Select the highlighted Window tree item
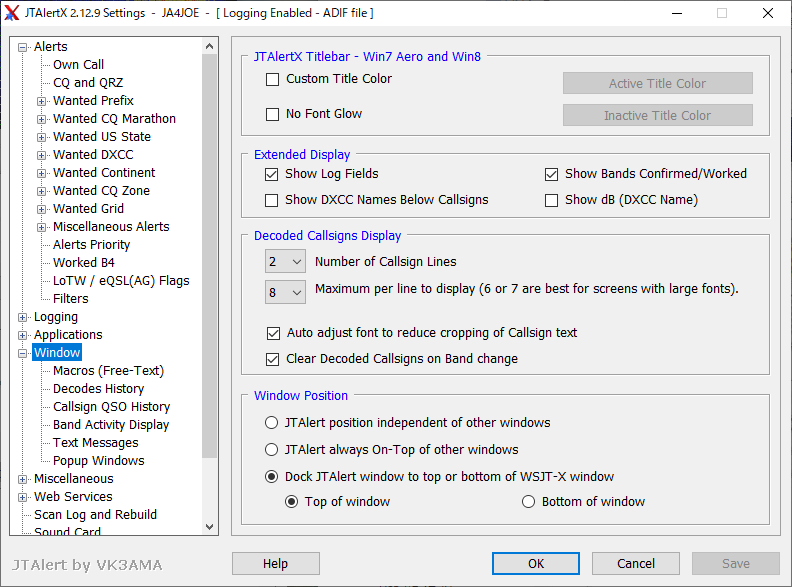This screenshot has height=587, width=792. pos(57,353)
